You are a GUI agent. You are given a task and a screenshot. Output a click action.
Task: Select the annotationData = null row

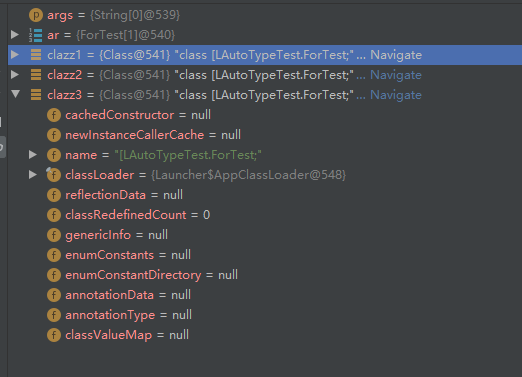(265, 295)
